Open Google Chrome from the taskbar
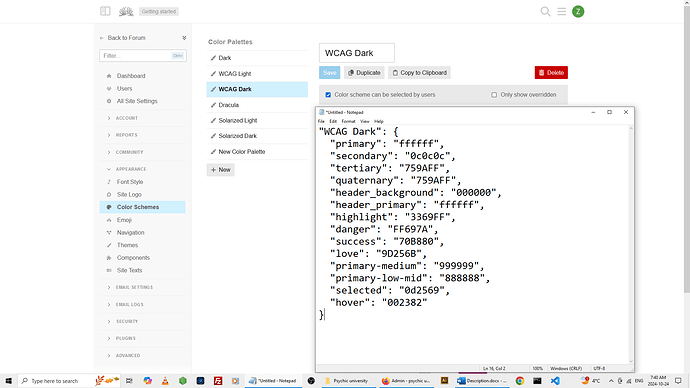Screen dimensions: 690x388 tap(520, 381)
